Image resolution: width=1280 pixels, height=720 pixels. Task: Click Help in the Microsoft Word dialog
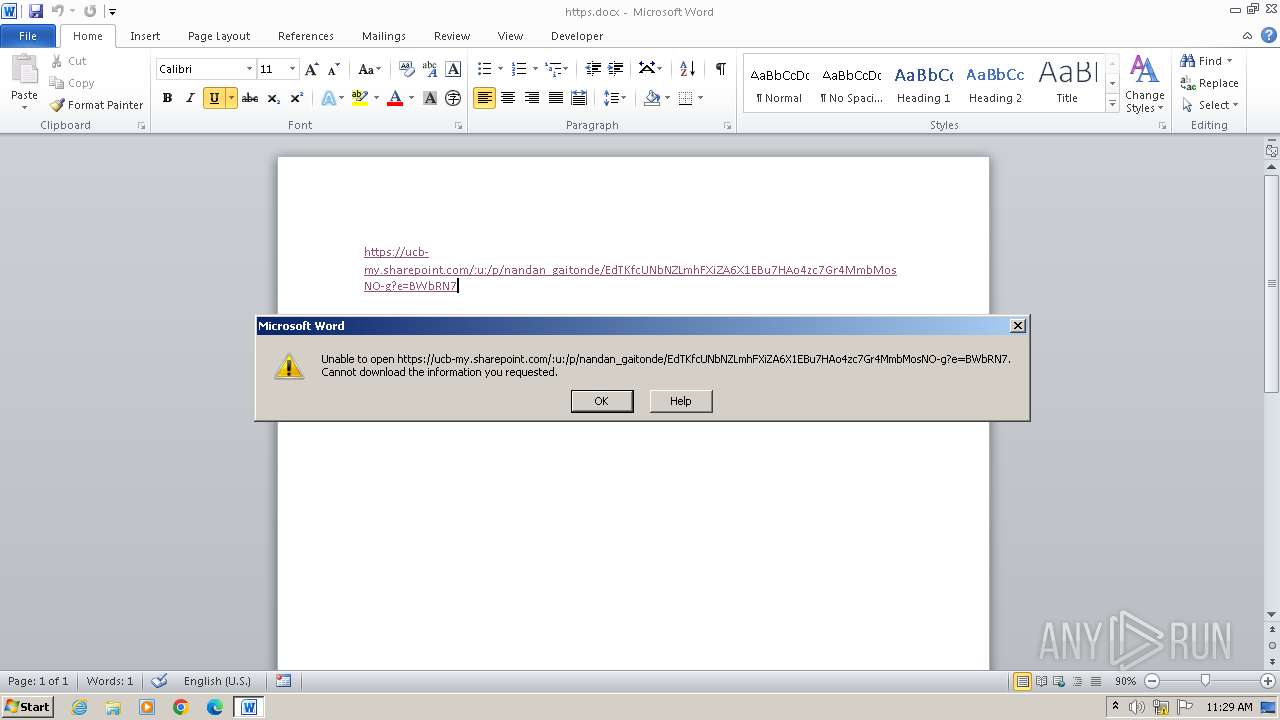click(681, 401)
